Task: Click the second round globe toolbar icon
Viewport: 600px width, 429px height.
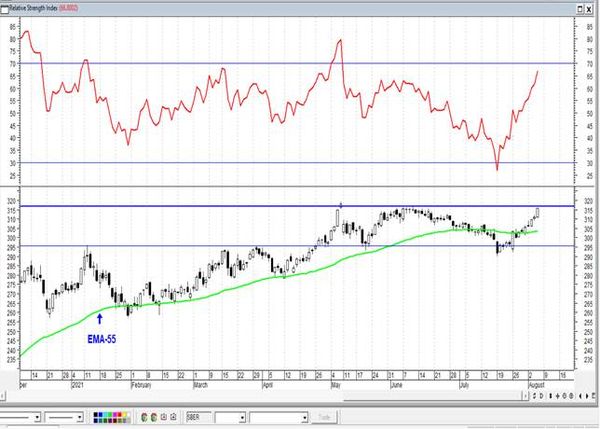Action: point(154,417)
